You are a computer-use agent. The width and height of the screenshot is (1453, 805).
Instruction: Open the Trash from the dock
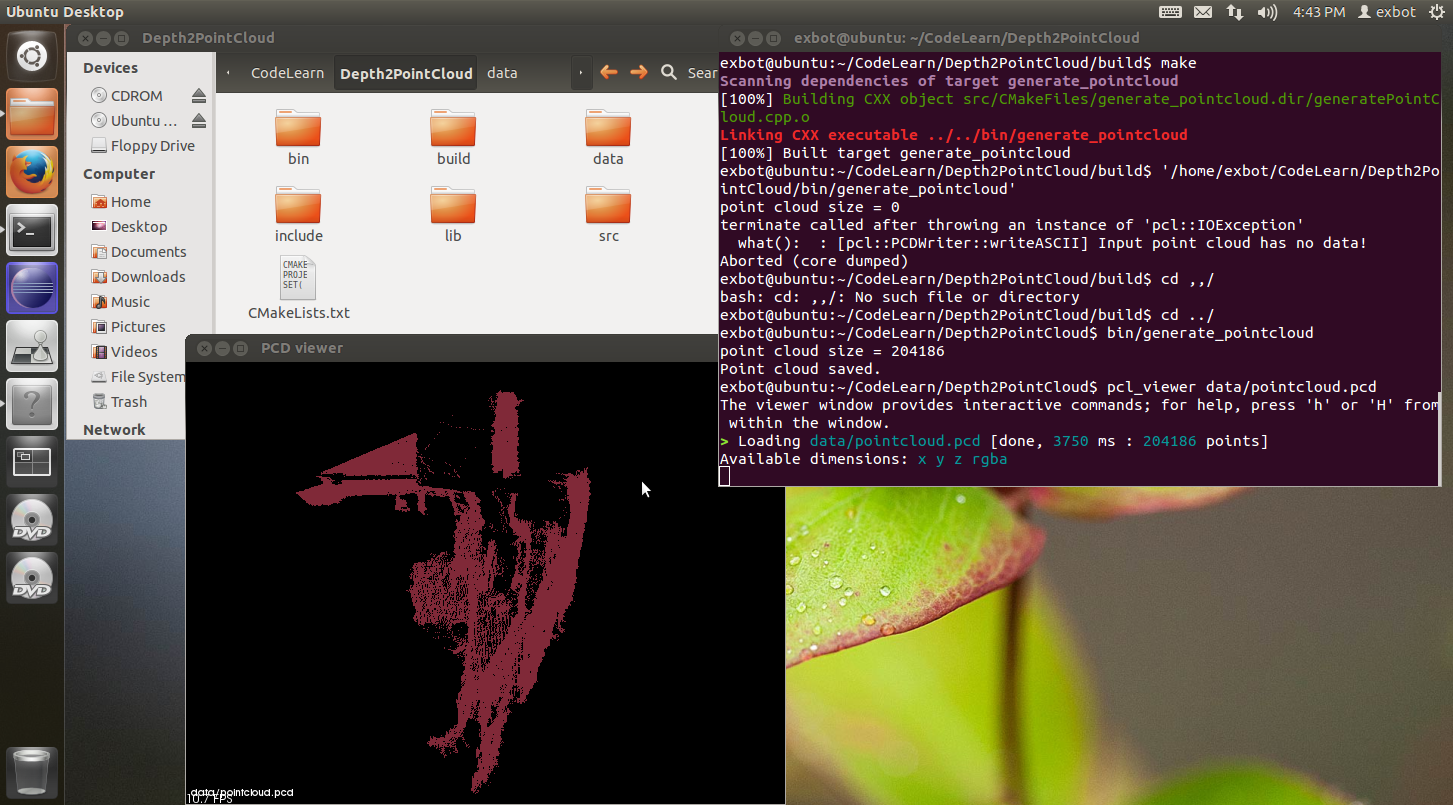[33, 772]
